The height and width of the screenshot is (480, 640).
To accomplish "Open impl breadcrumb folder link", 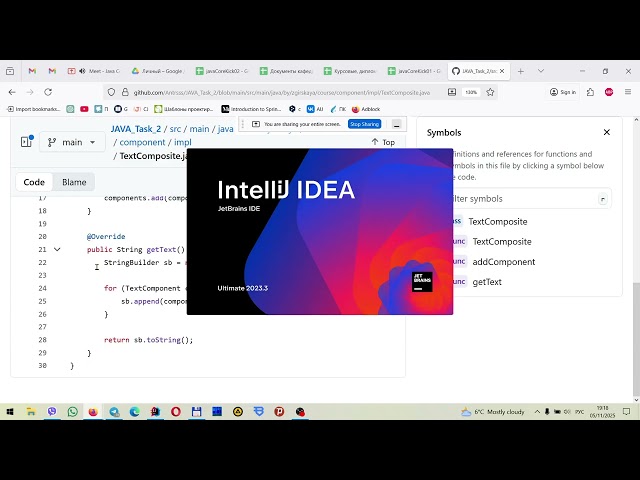I will tap(182, 142).
